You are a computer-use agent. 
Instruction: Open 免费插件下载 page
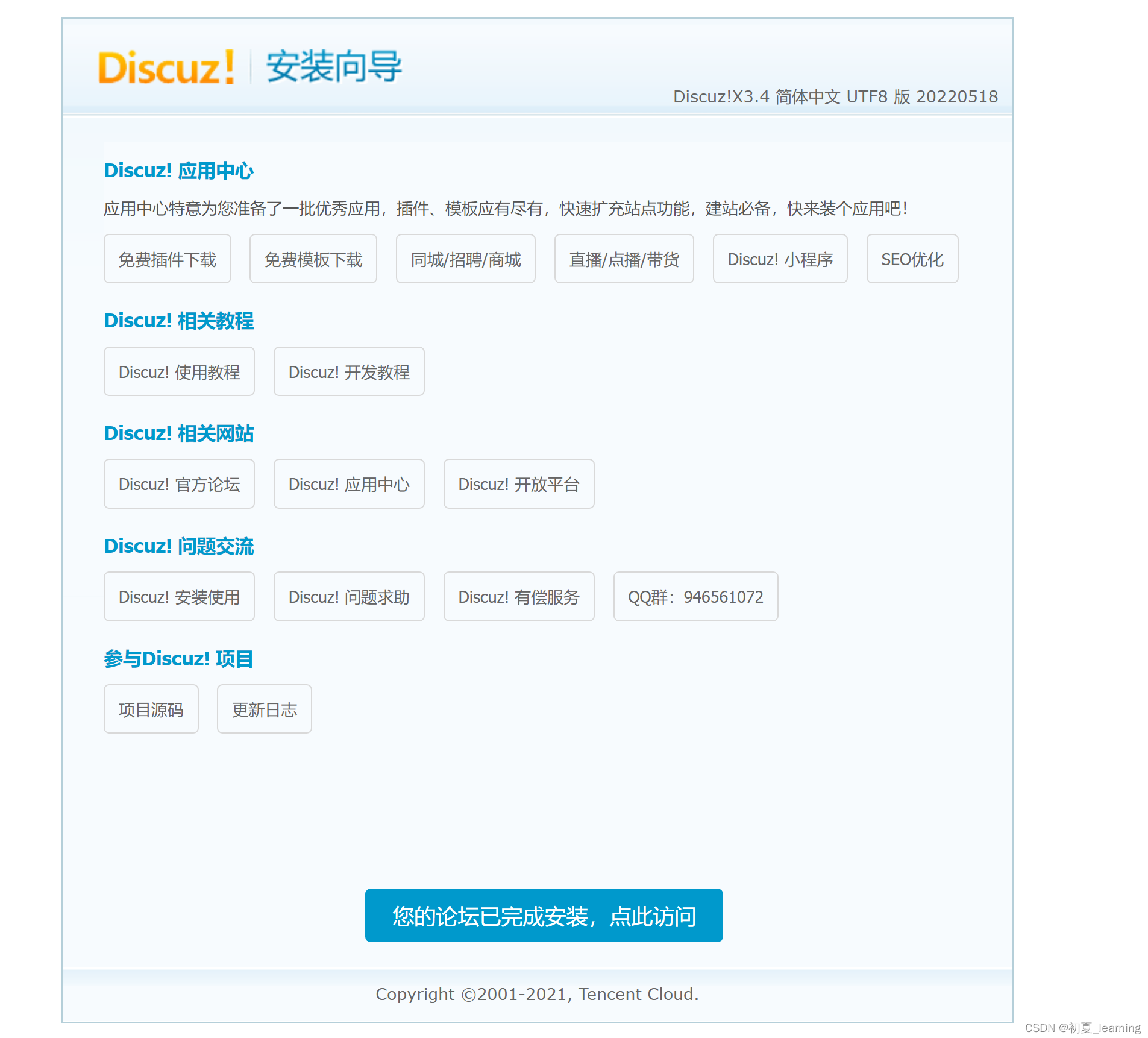167,259
